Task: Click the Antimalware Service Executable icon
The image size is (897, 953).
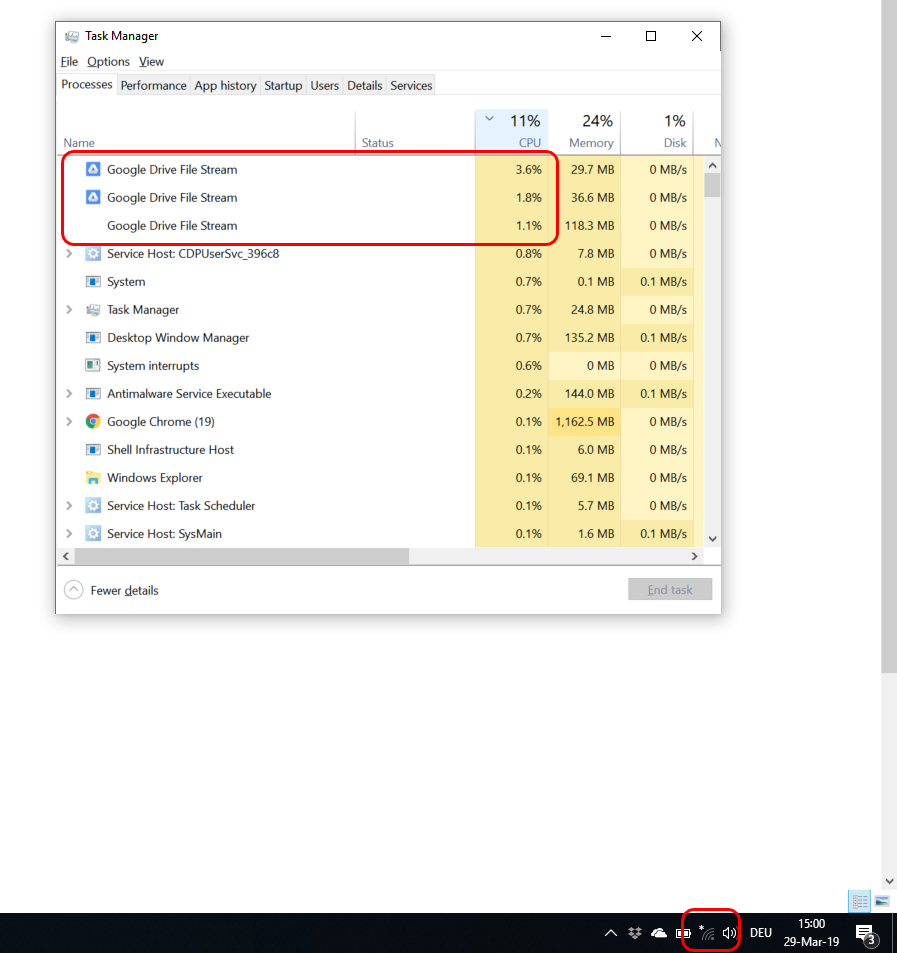Action: [x=93, y=393]
